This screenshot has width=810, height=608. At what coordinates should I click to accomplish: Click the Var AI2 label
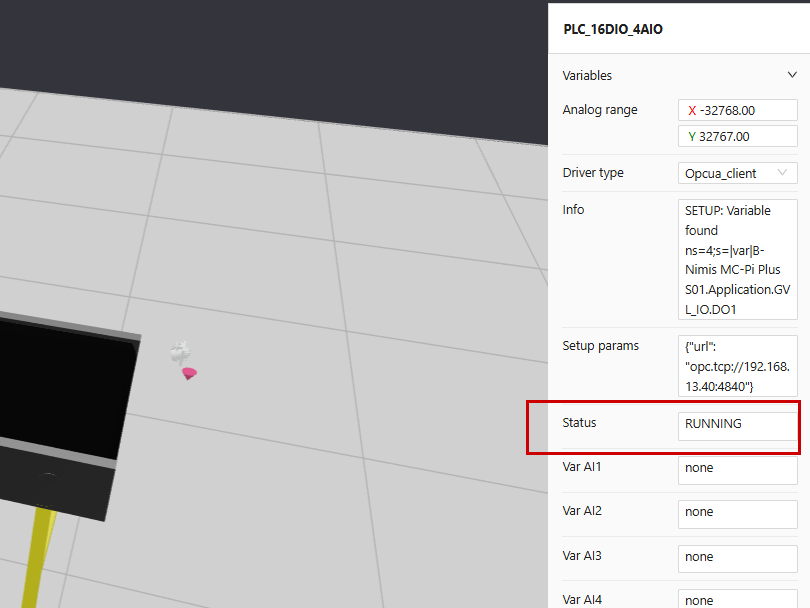pos(582,510)
